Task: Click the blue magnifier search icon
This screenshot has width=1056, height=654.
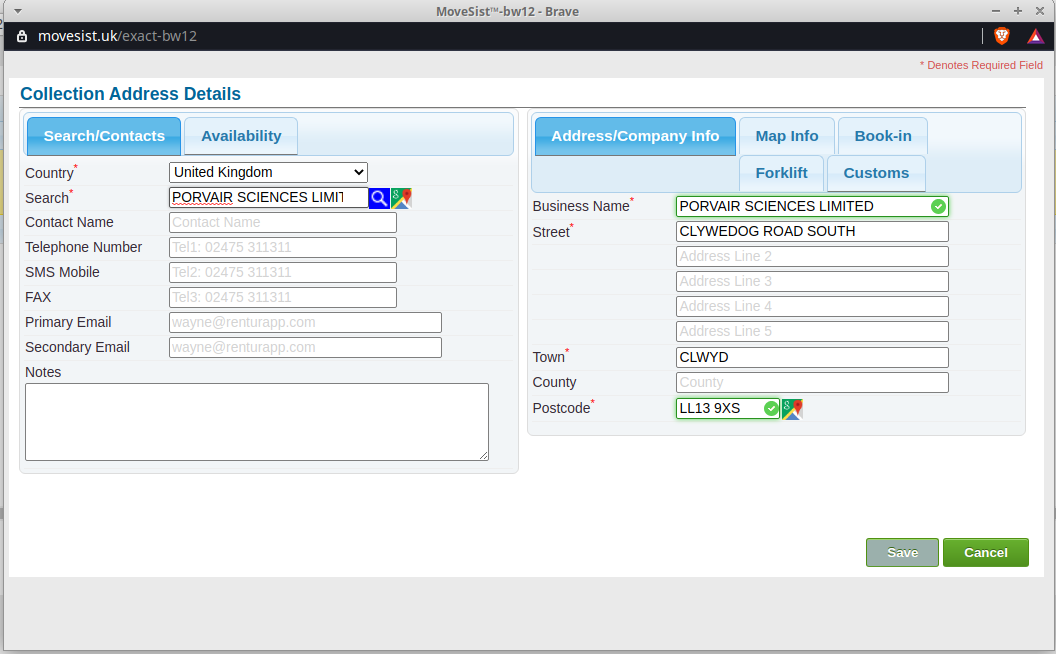Action: pyautogui.click(x=379, y=198)
